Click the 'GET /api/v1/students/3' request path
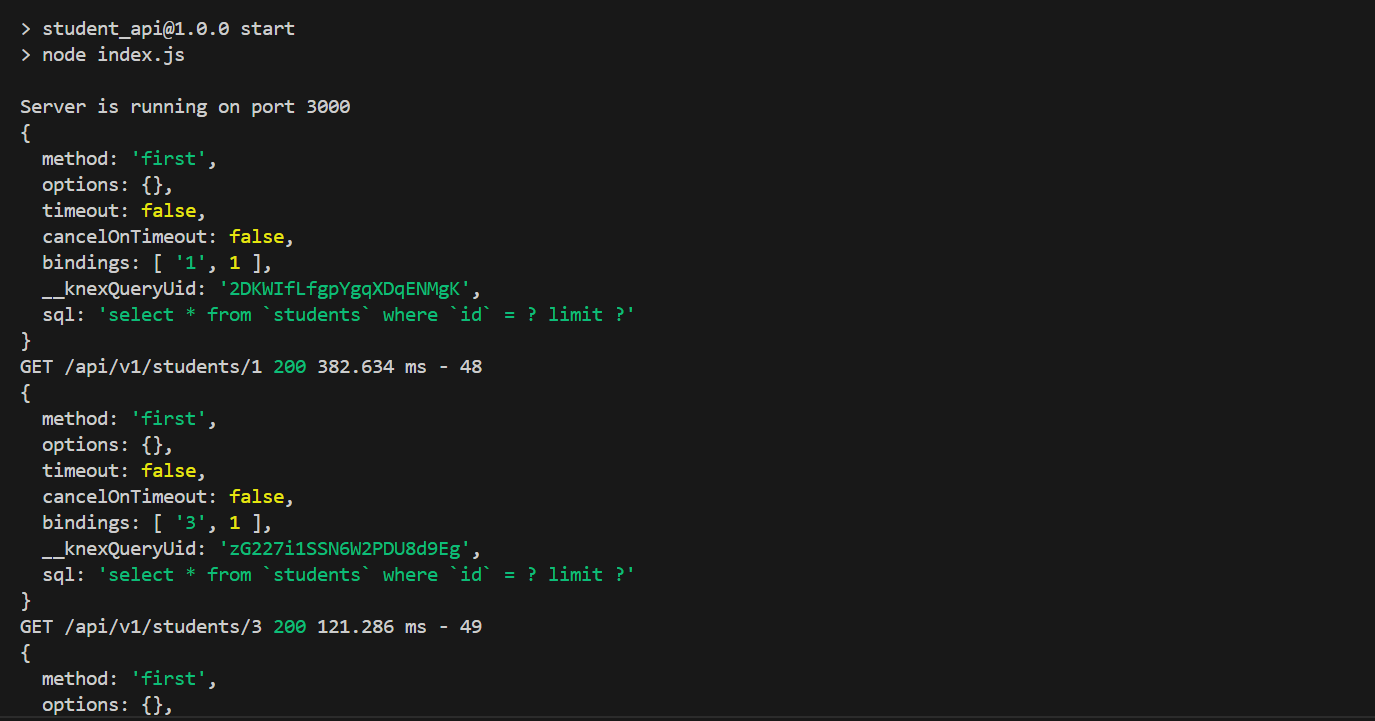 (x=141, y=627)
